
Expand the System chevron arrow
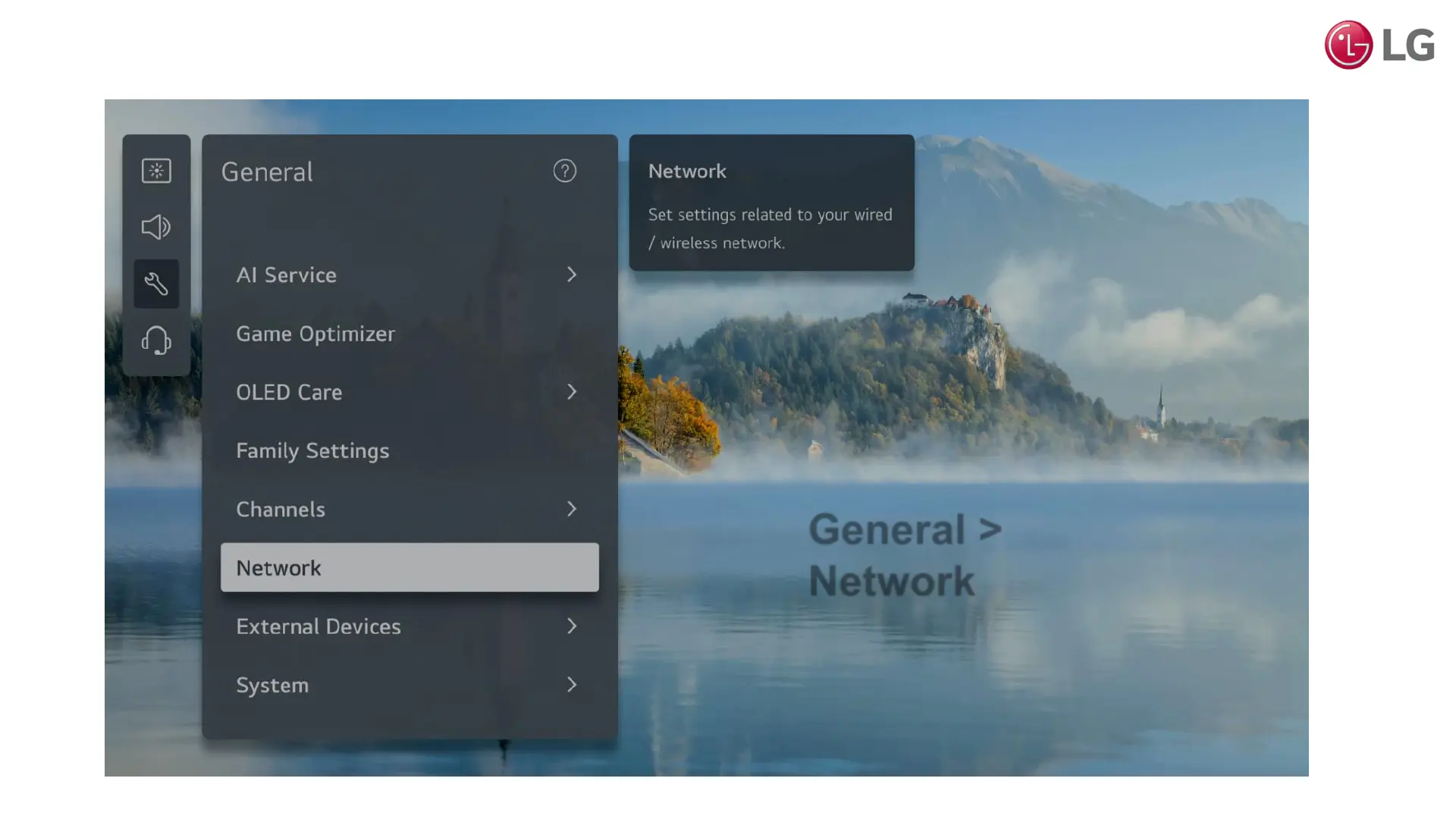572,685
